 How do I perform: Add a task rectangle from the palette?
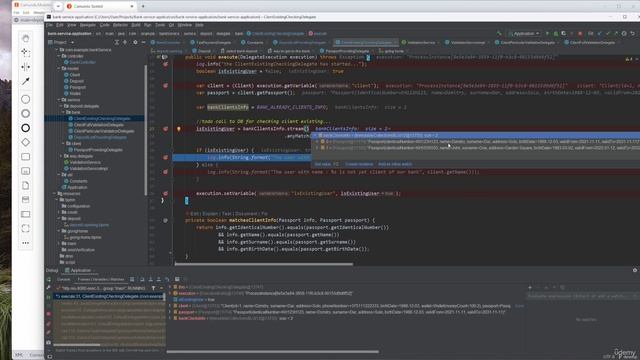[26, 157]
